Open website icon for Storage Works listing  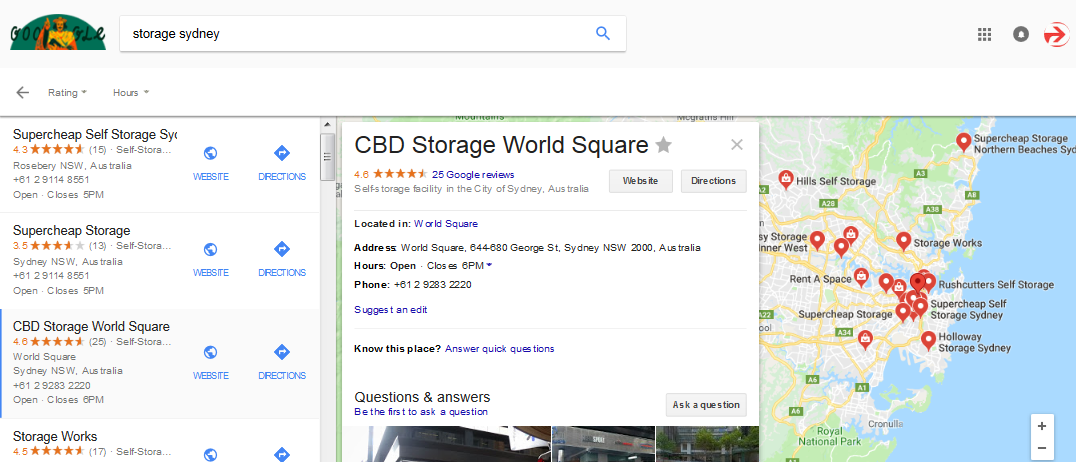coord(211,454)
